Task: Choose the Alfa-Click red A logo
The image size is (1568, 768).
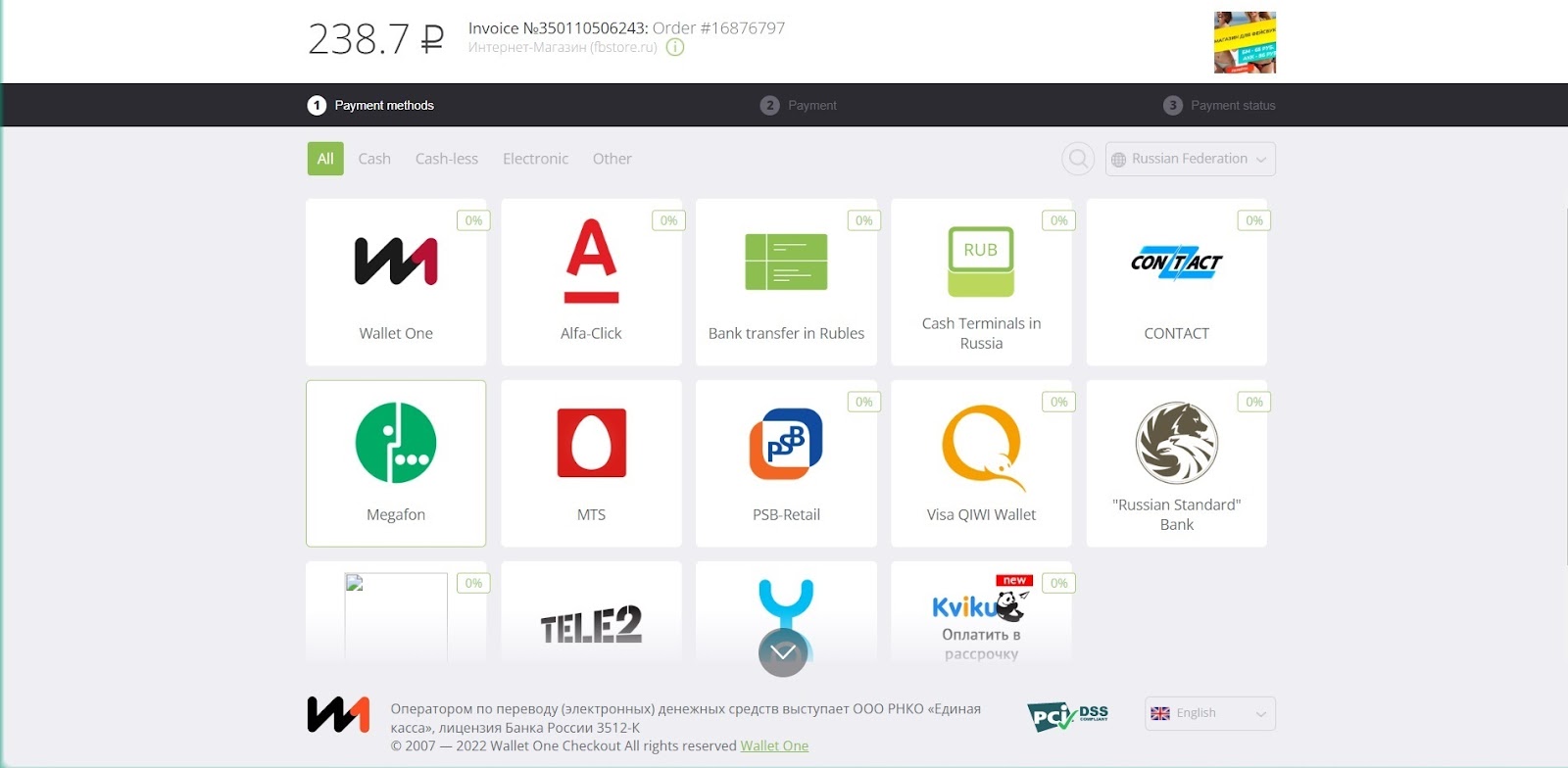Action: coord(591,261)
